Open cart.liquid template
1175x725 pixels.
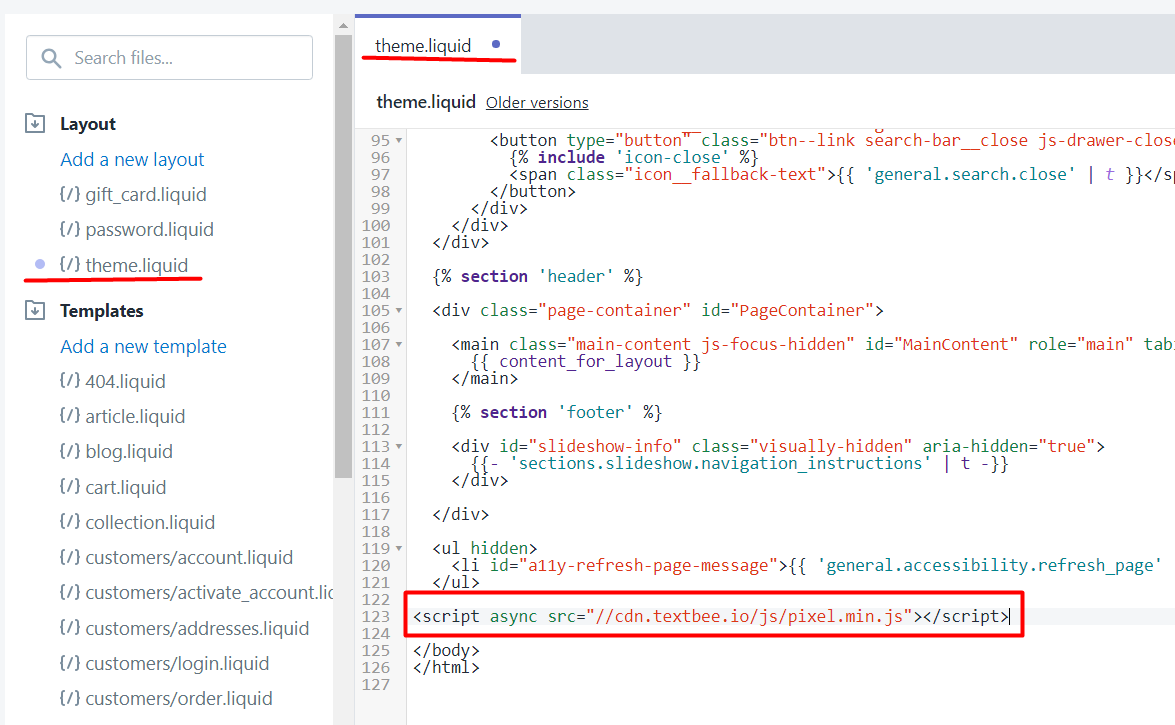click(x=125, y=487)
